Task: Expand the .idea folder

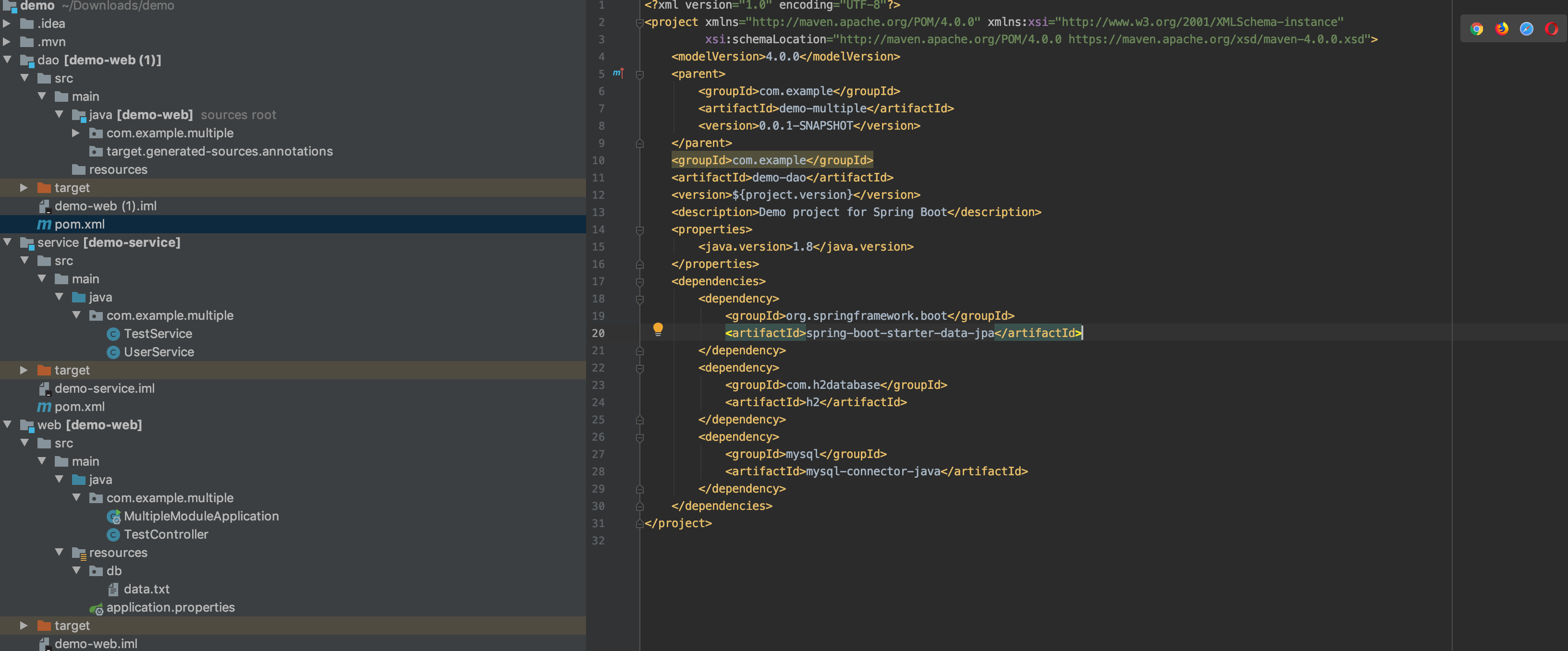Action: click(7, 23)
